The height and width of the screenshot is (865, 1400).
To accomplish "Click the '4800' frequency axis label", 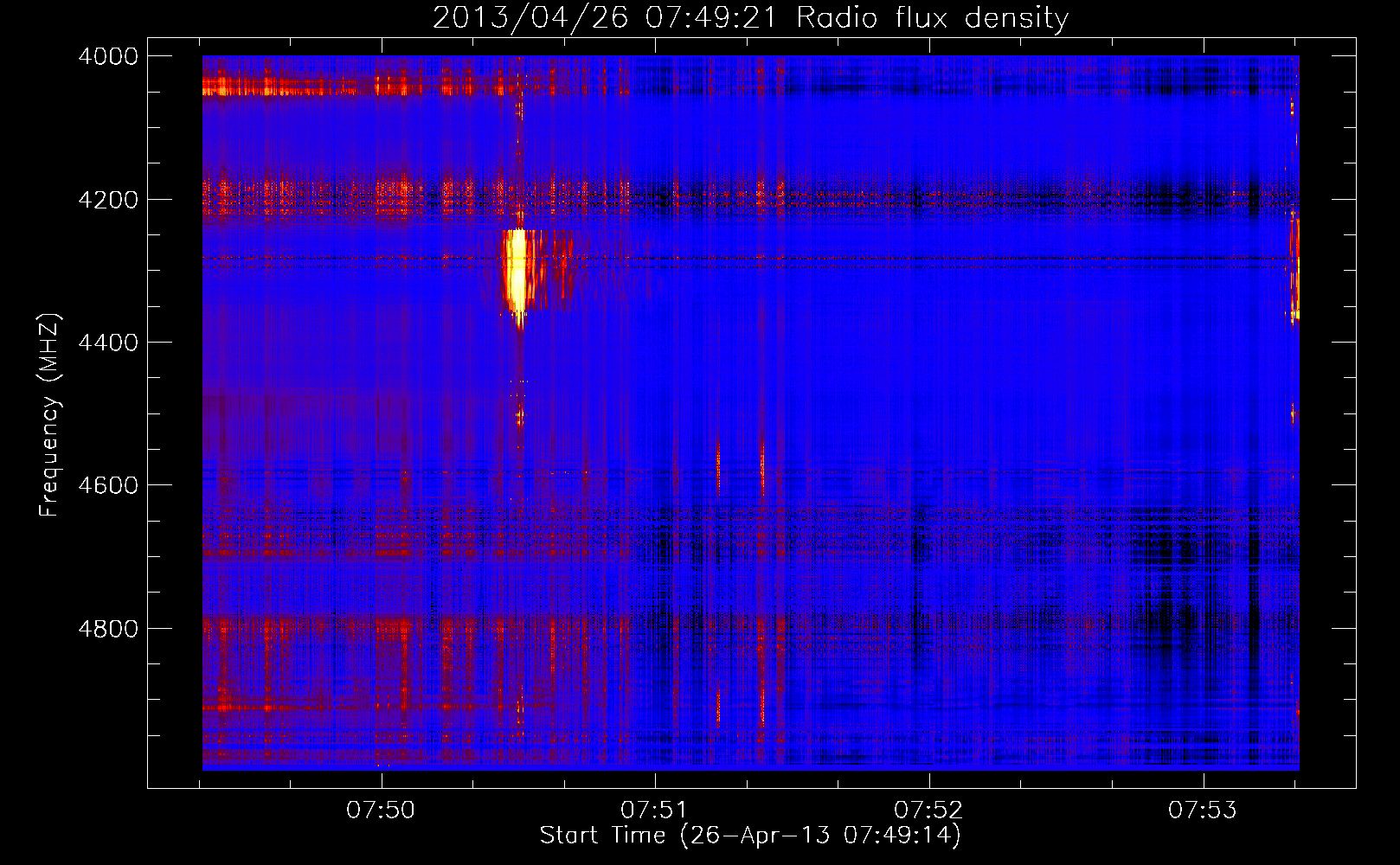I will (x=108, y=629).
